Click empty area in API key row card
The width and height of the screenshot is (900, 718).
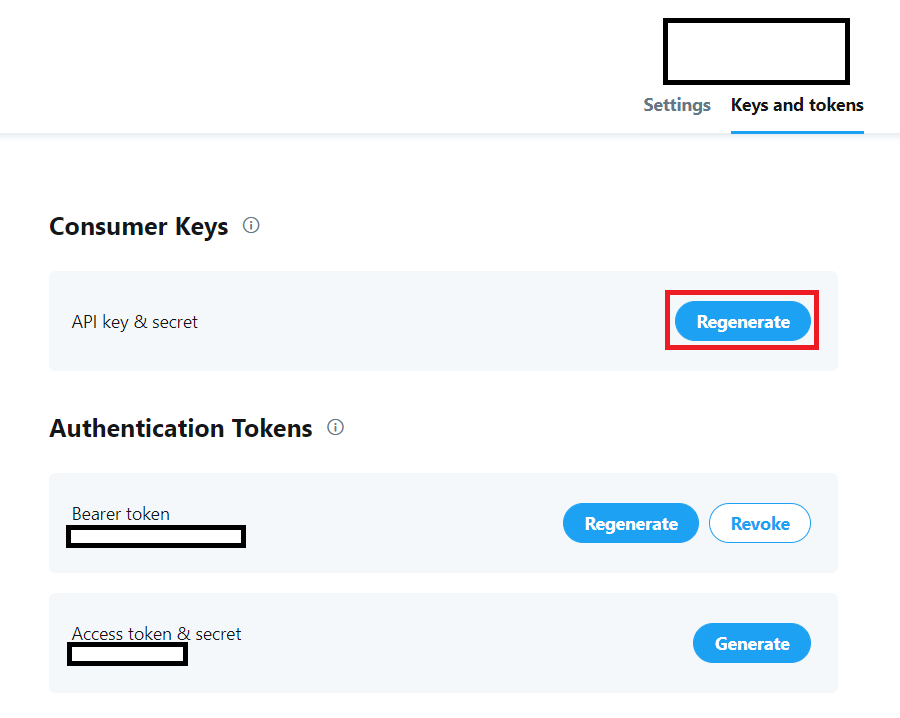pyautogui.click(x=430, y=321)
